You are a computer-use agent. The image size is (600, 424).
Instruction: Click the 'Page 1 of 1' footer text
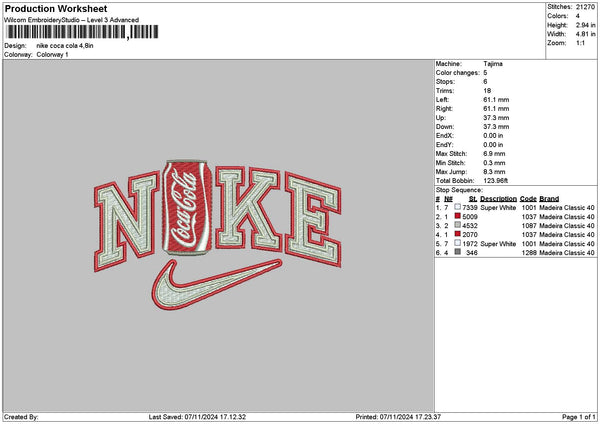point(579,417)
